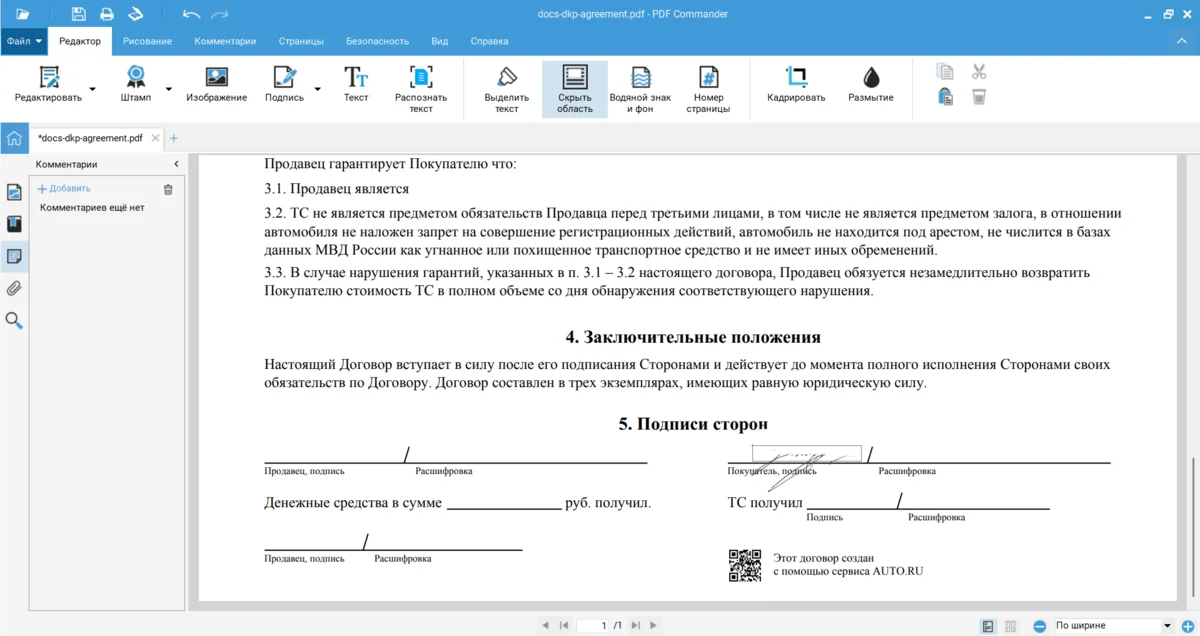This screenshot has height=636, width=1200.
Task: Open comments sidebar panel icon
Action: click(14, 256)
